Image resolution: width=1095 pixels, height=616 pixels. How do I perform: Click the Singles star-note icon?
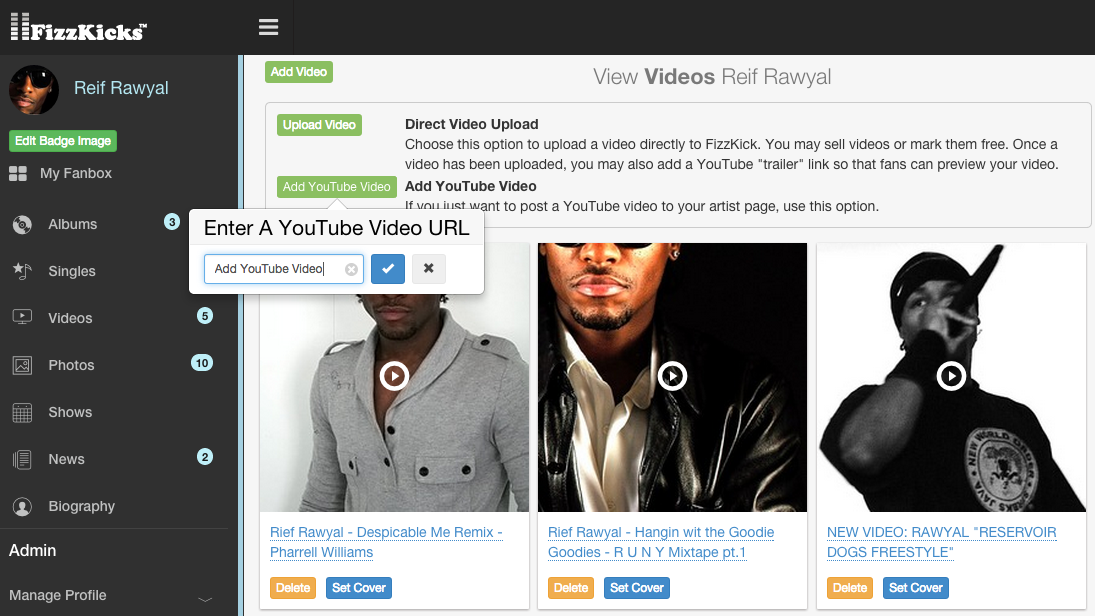22,271
